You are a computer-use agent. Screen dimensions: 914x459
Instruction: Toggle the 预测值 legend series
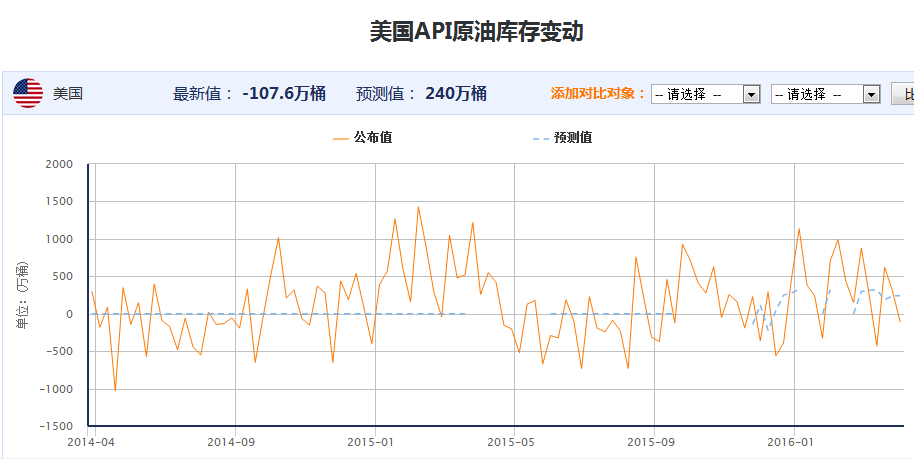pos(563,138)
